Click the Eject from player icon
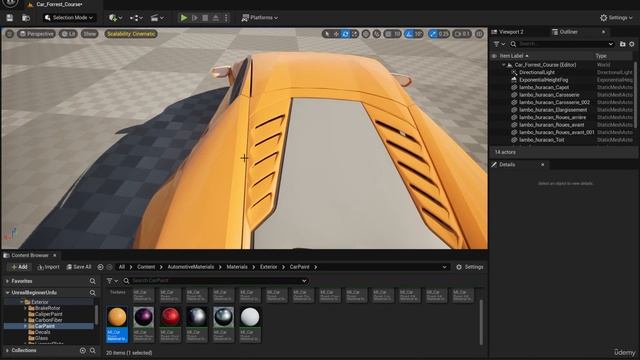 coord(216,18)
